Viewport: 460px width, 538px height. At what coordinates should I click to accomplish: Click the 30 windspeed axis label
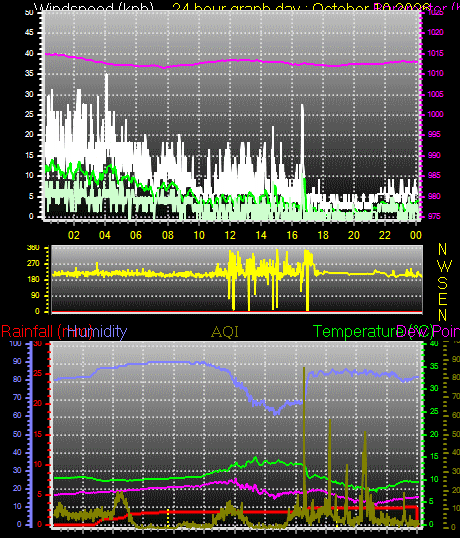(30, 94)
